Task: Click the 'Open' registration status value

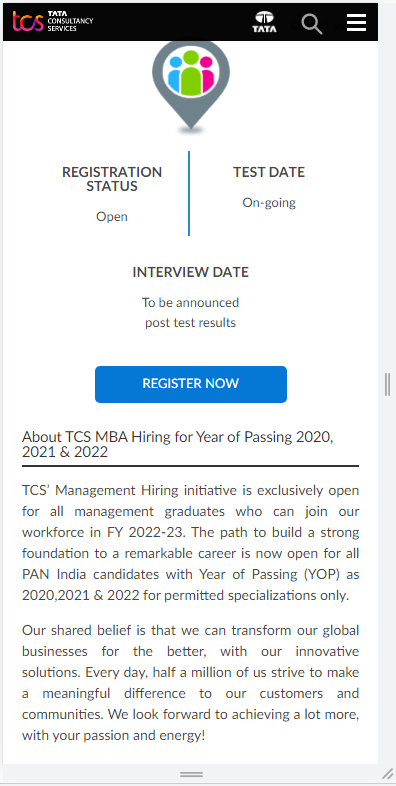Action: 112,217
